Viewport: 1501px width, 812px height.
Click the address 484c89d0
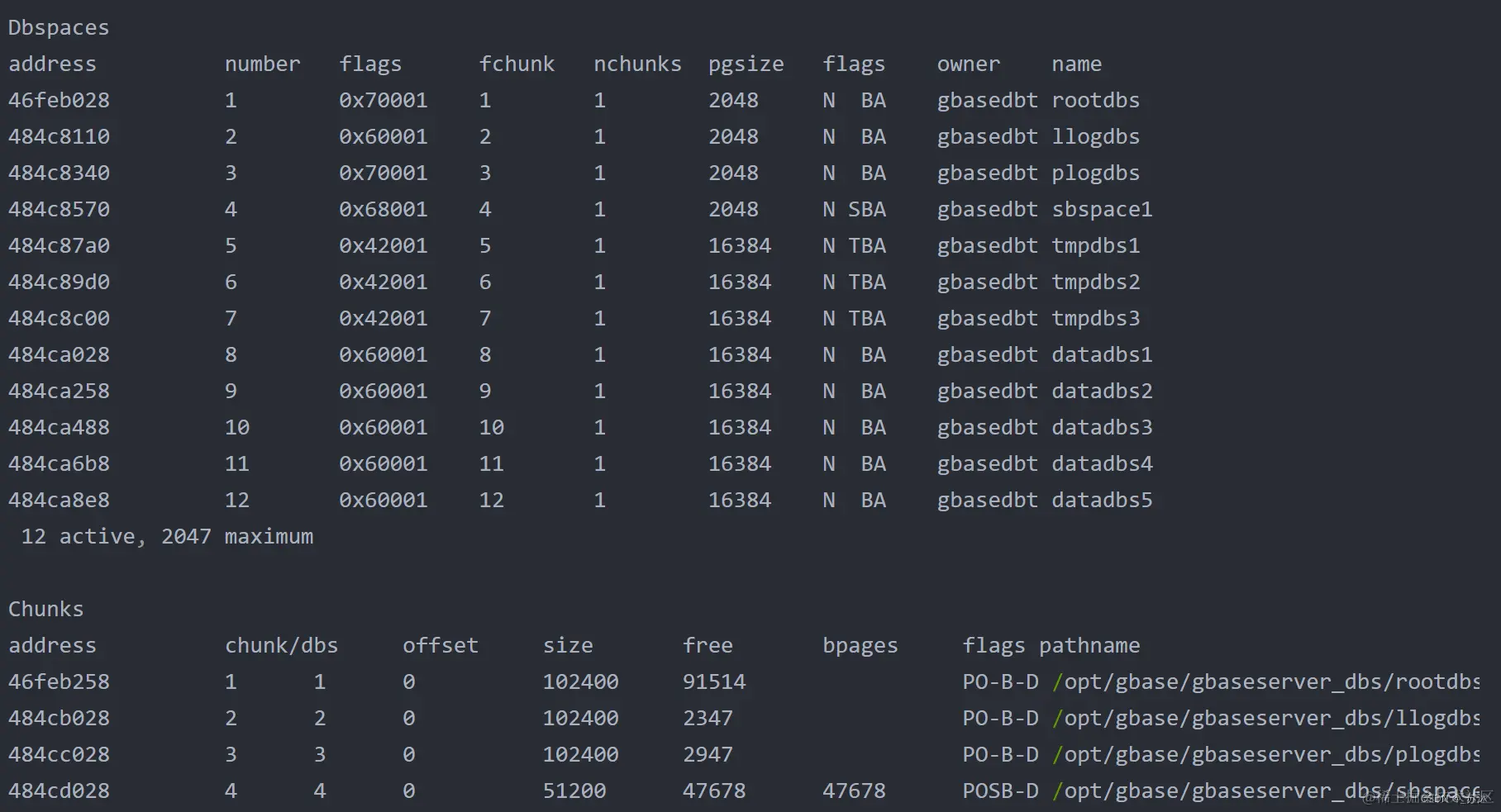pos(59,283)
